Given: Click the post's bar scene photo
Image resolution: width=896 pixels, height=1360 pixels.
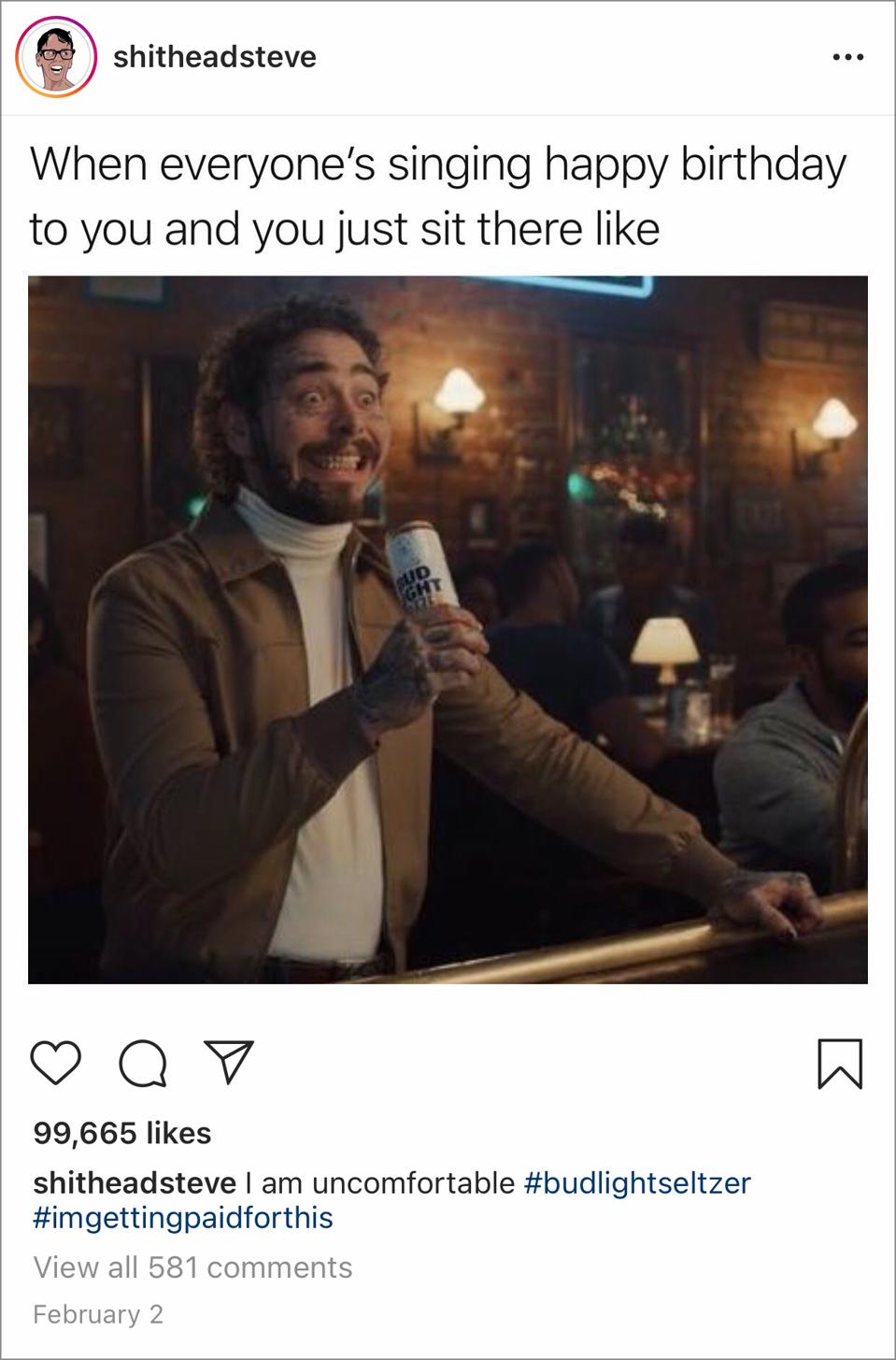Looking at the screenshot, I should click(448, 629).
